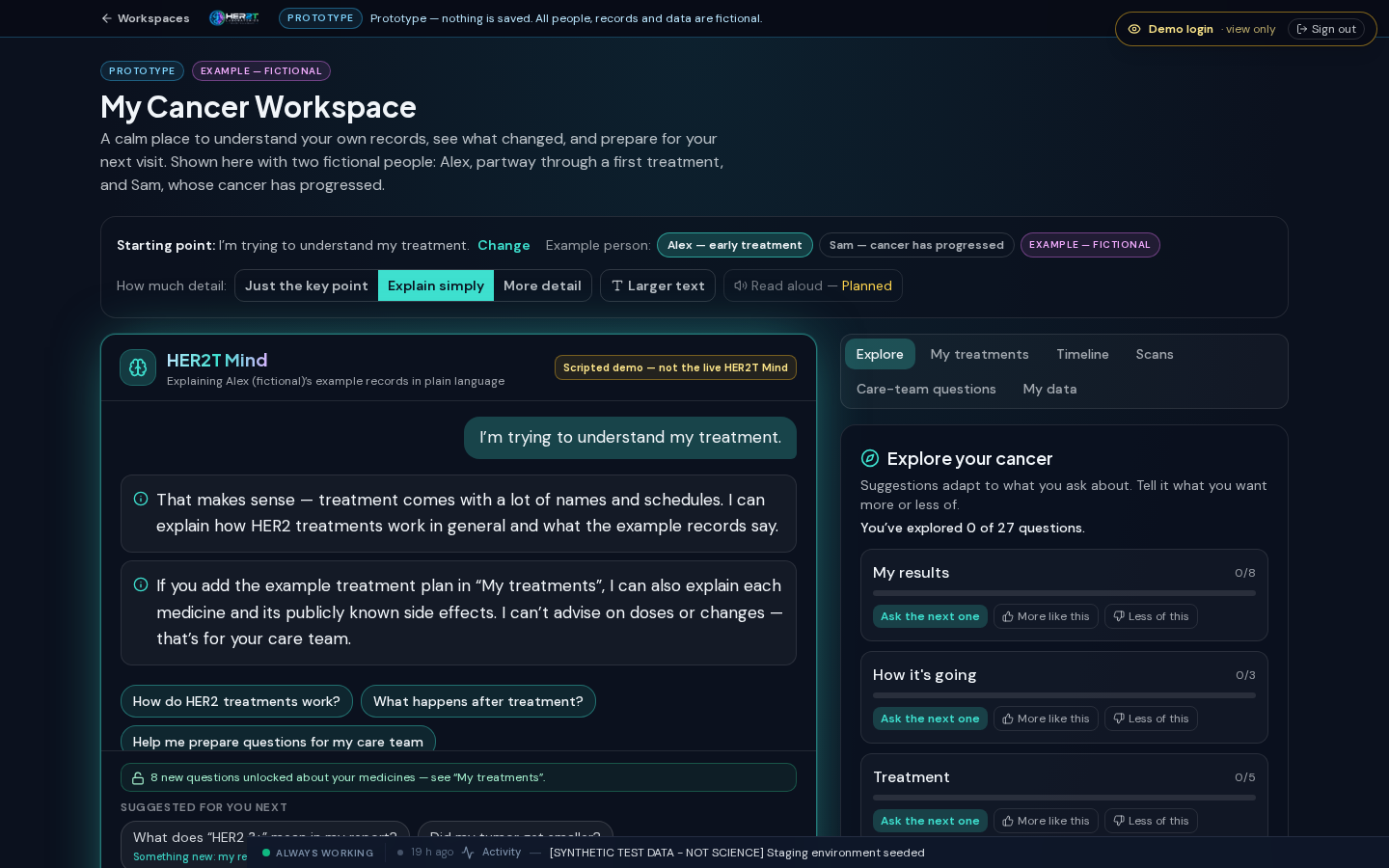Screen dimensions: 1389x868
Task: Change the starting point
Action: [504, 245]
